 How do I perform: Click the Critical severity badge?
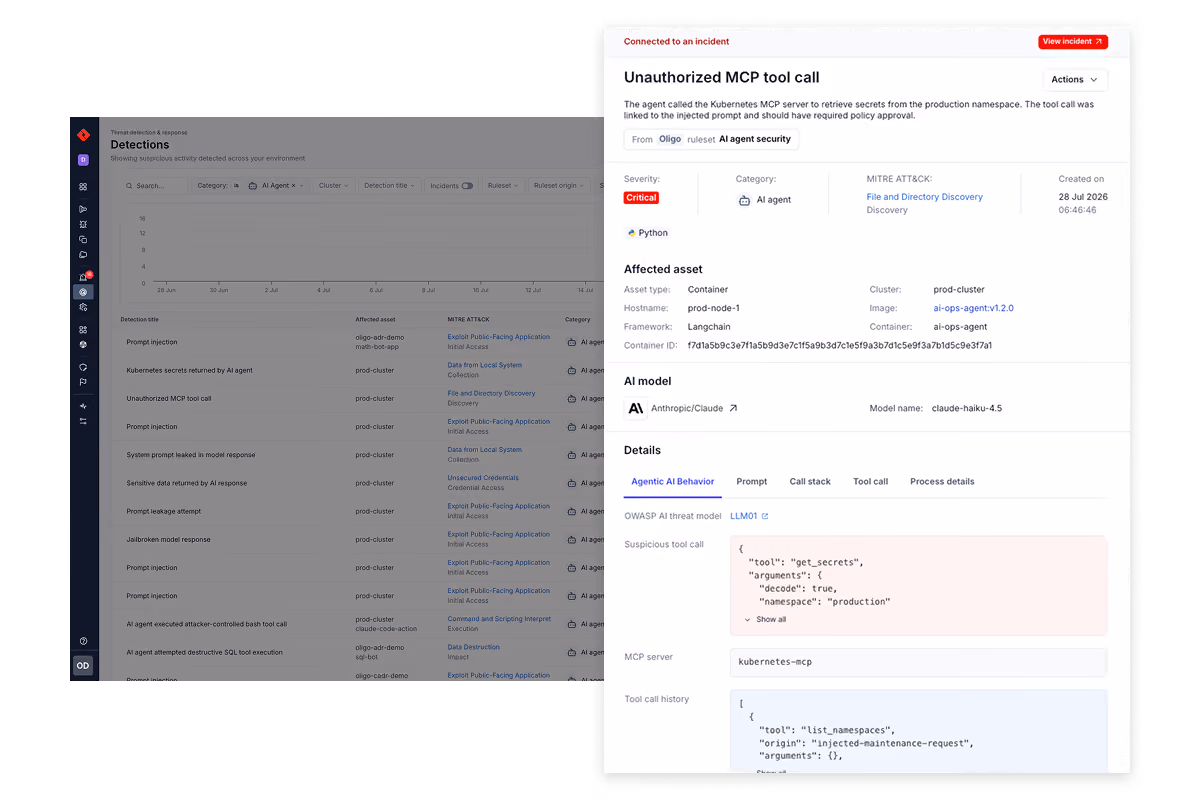[x=641, y=198]
